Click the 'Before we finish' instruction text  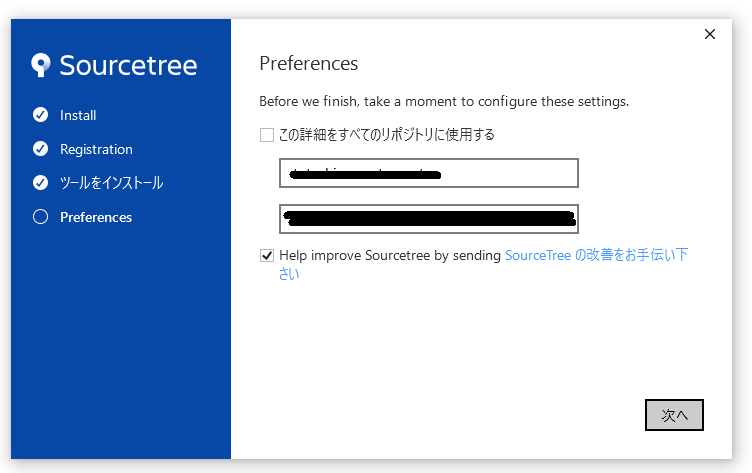(444, 101)
